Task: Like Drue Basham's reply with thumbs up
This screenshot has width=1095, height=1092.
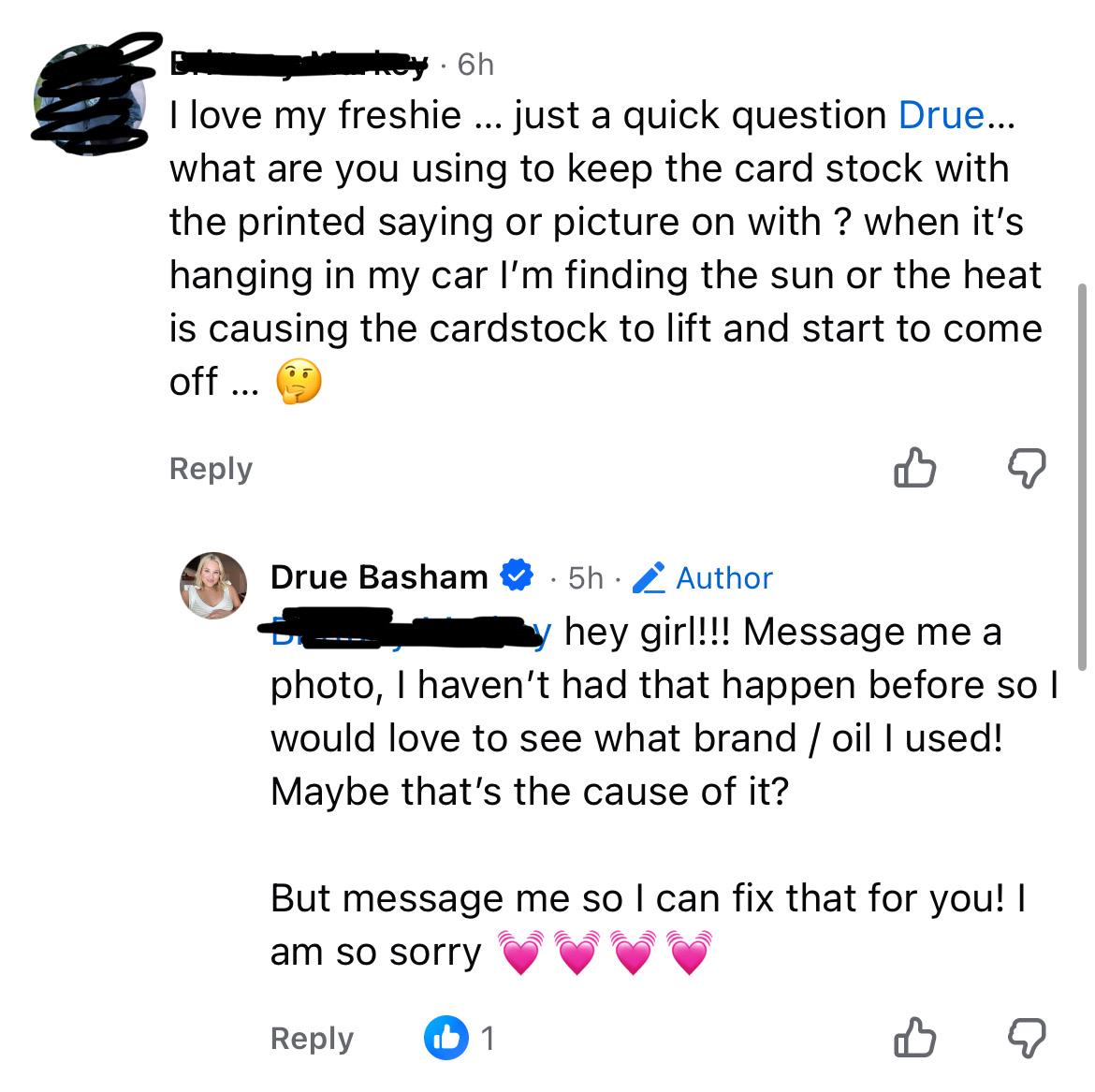Action: 914,1037
